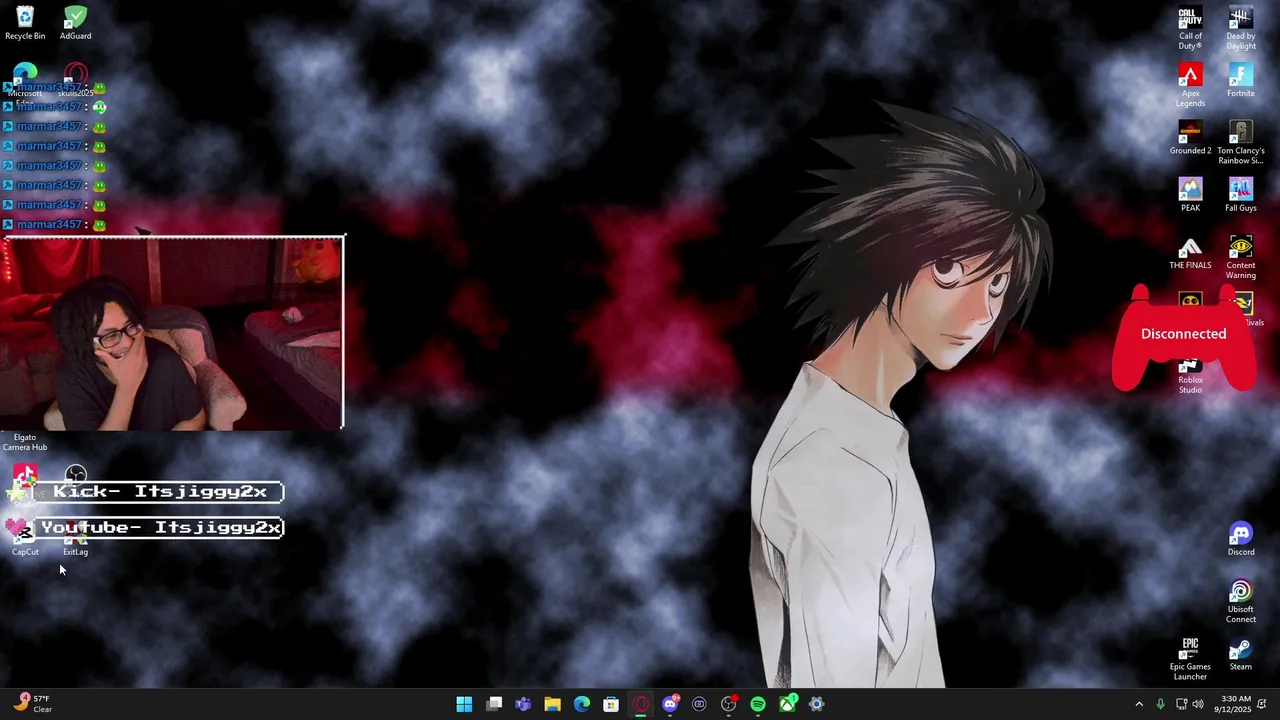Screen dimensions: 1280x720
Task: Open Microsoft Edge from the taskbar
Action: (x=582, y=704)
